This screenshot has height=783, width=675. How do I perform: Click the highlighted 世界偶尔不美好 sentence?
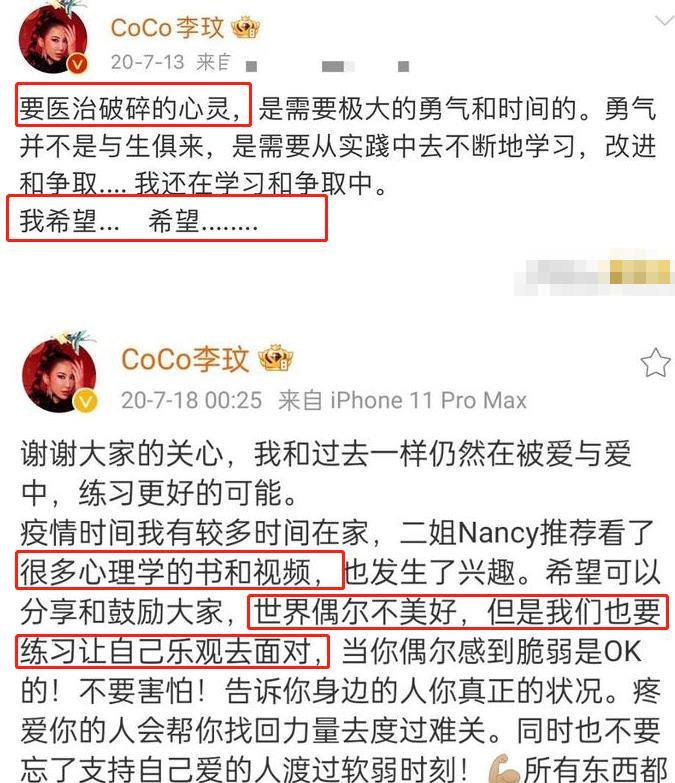[458, 611]
